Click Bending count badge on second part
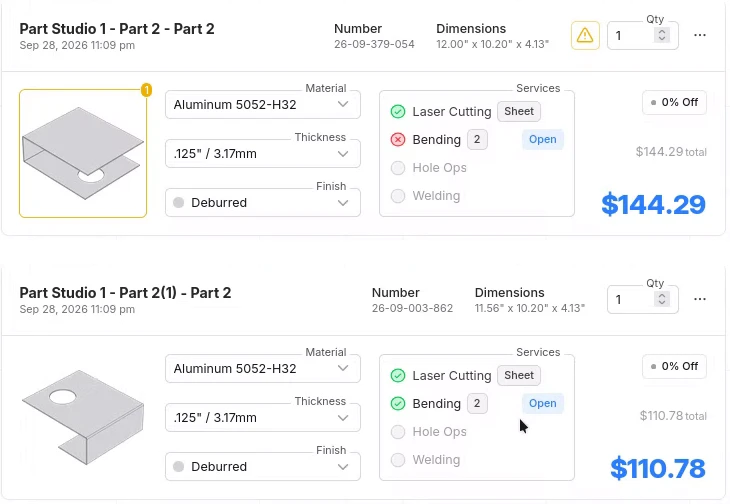Viewport: 730px width, 504px height. (477, 403)
